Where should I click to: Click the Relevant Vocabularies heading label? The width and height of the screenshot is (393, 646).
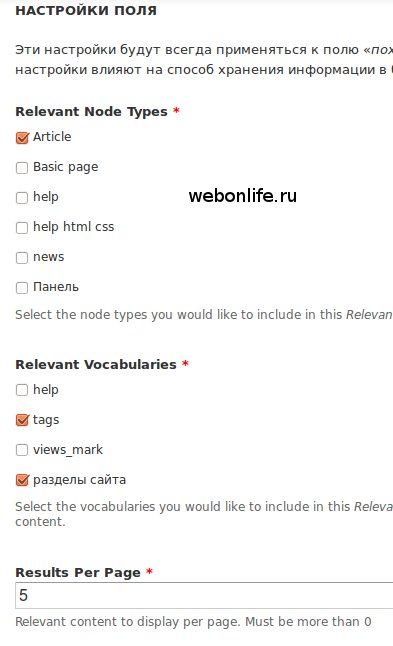coord(96,364)
